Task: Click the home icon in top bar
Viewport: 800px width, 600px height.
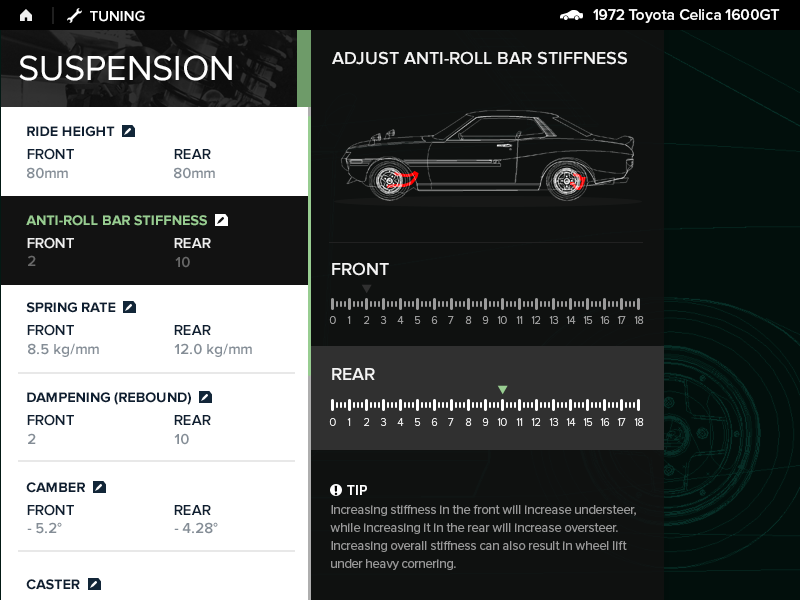Action: tap(26, 15)
